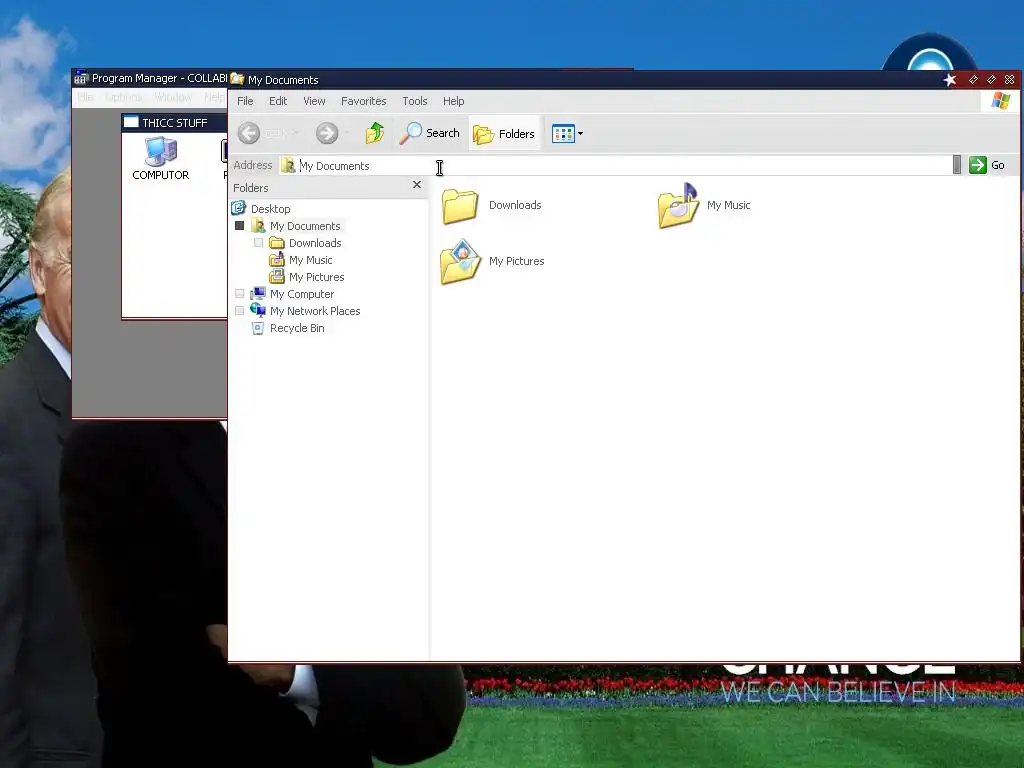
Task: Open the Help menu in My Documents
Action: (x=453, y=101)
